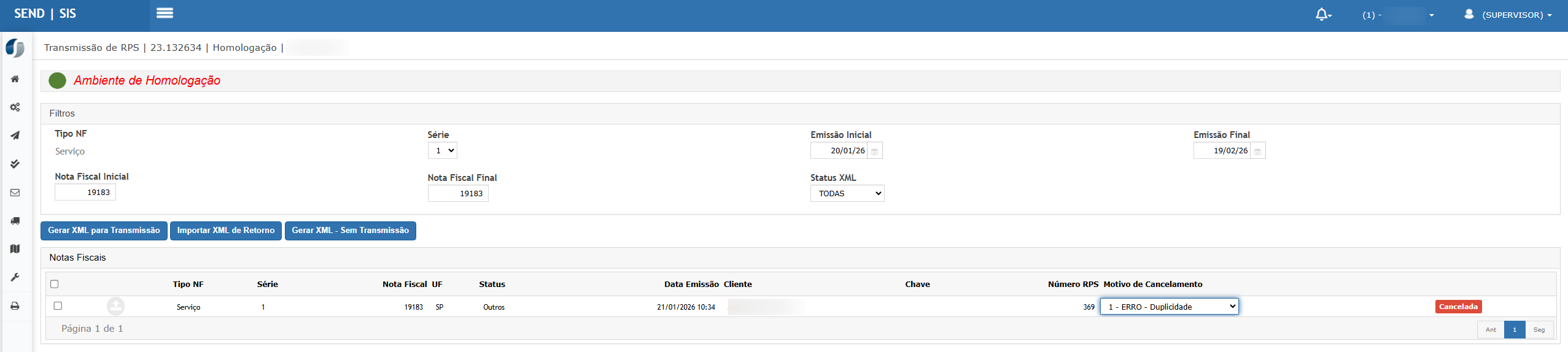1568x352 pixels.
Task: Click Importar XML de Retorno button
Action: 225,231
